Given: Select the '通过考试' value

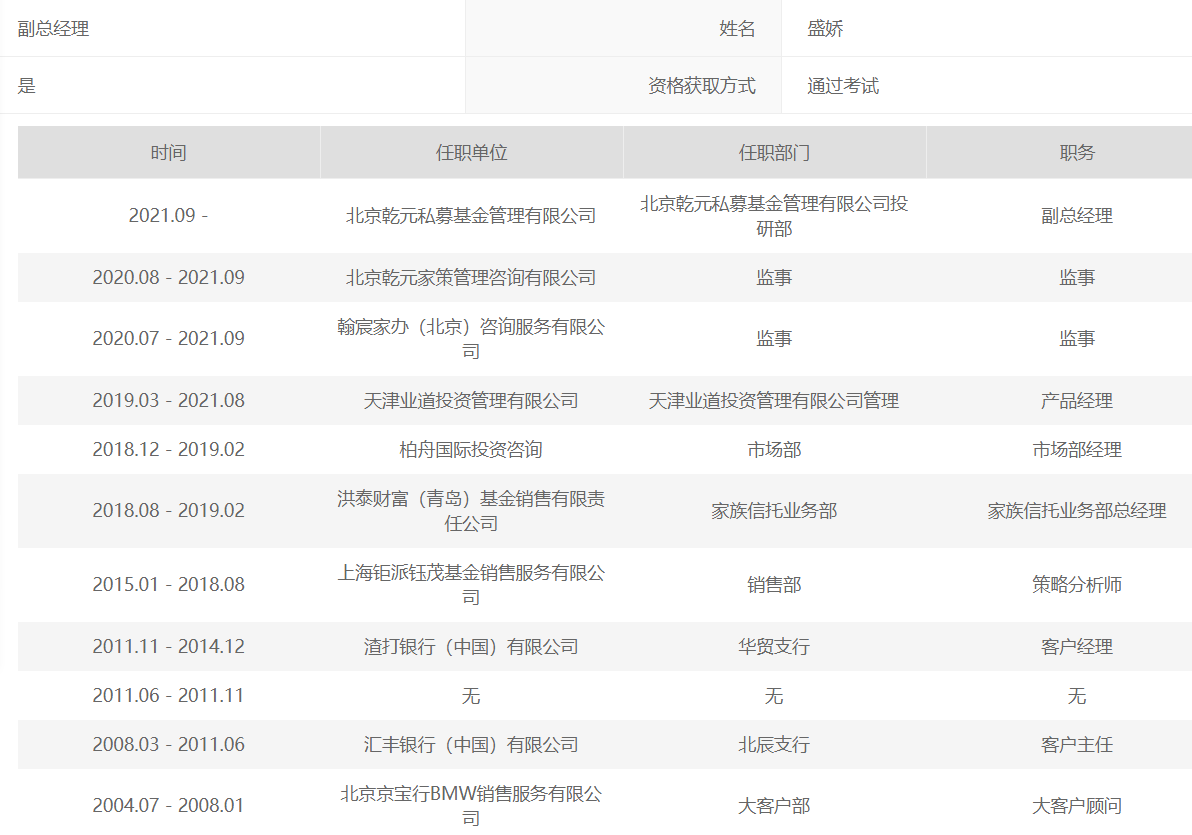Looking at the screenshot, I should point(842,86).
